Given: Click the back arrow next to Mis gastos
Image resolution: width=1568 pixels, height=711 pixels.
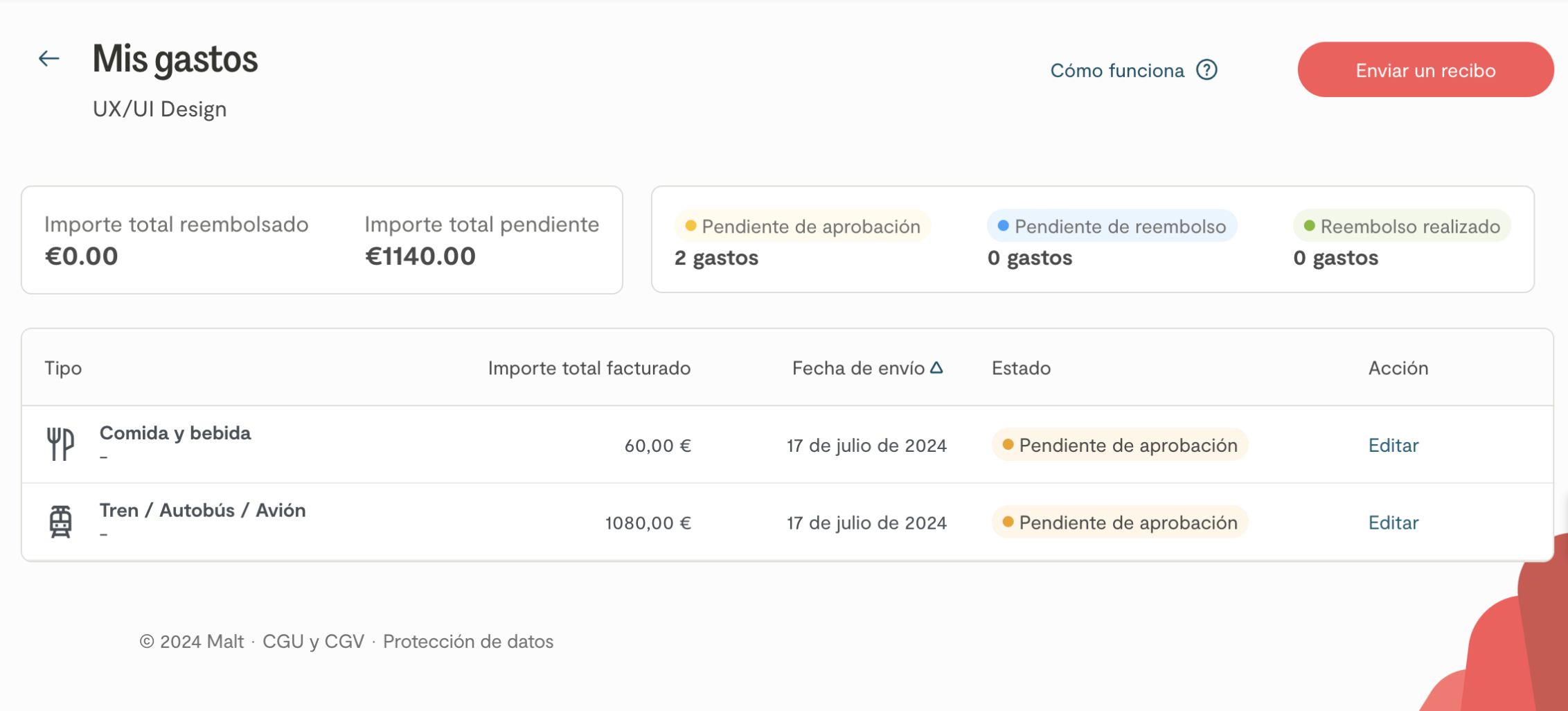Looking at the screenshot, I should 48,59.
